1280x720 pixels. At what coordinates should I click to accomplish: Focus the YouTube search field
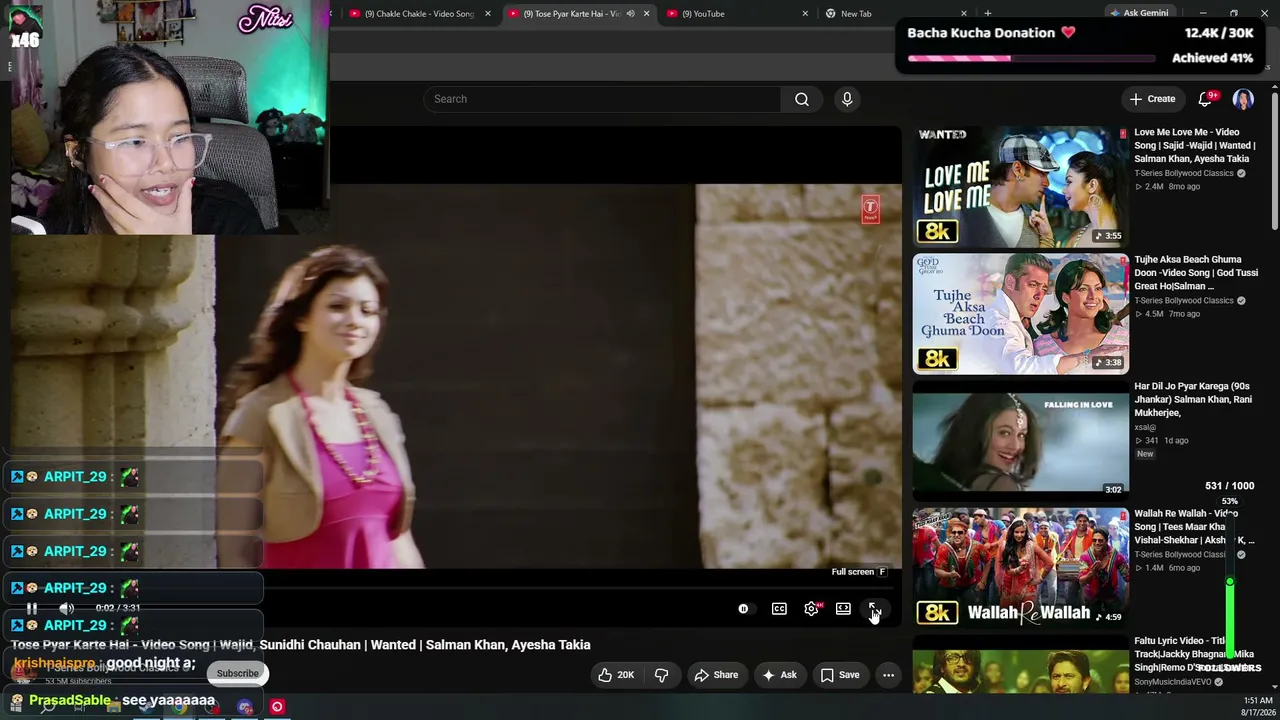(x=603, y=99)
